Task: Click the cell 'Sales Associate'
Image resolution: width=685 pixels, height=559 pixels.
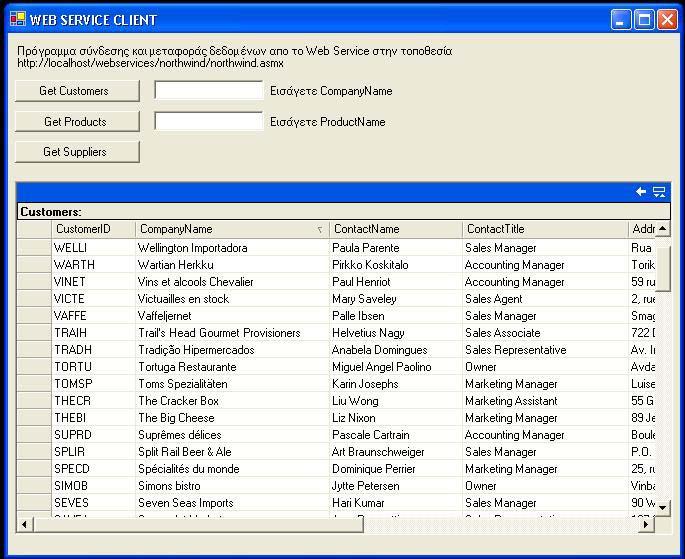Action: tap(545, 333)
